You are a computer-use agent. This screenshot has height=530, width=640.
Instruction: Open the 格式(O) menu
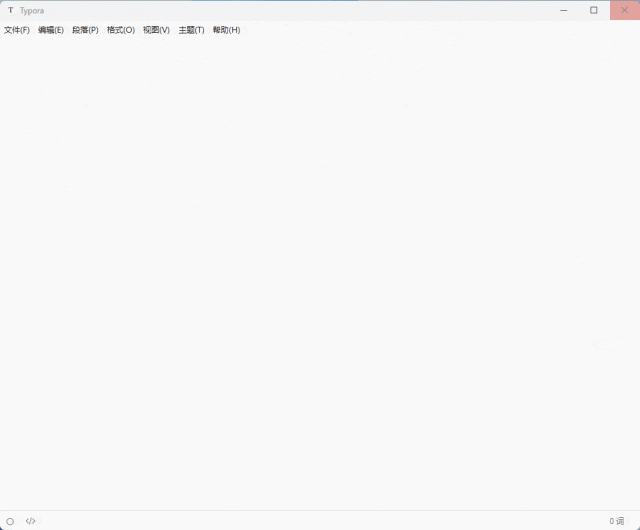(x=121, y=30)
